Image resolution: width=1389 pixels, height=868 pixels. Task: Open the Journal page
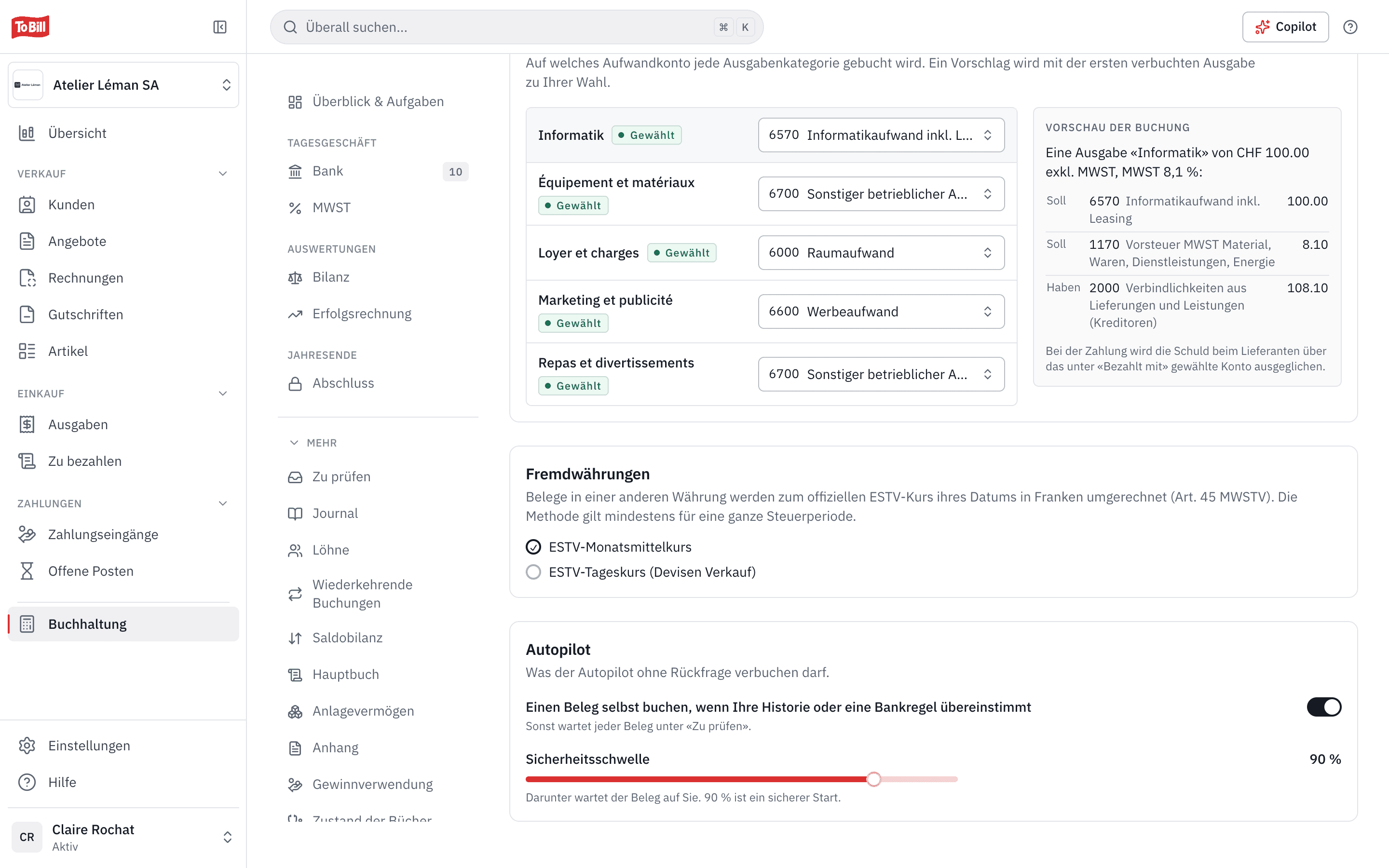378,513
